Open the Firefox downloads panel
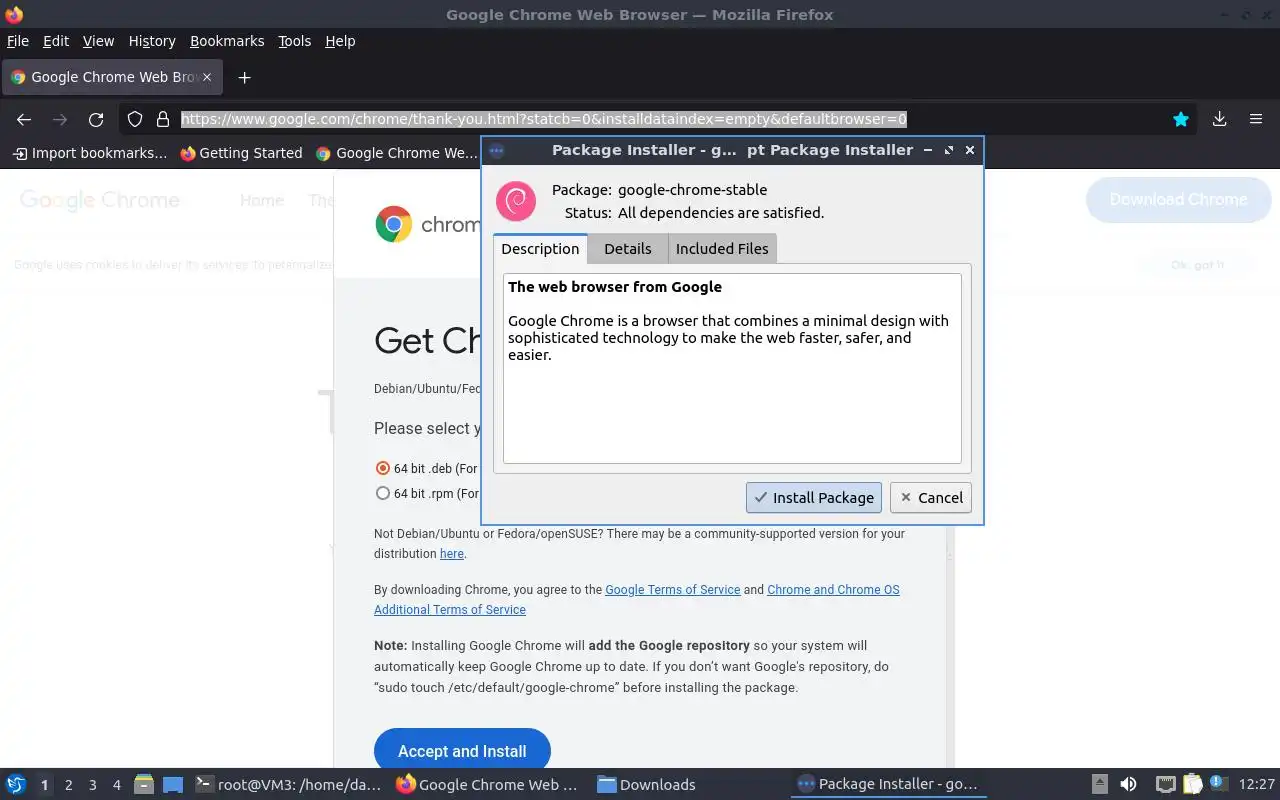The height and width of the screenshot is (800, 1280). pos(1219,119)
